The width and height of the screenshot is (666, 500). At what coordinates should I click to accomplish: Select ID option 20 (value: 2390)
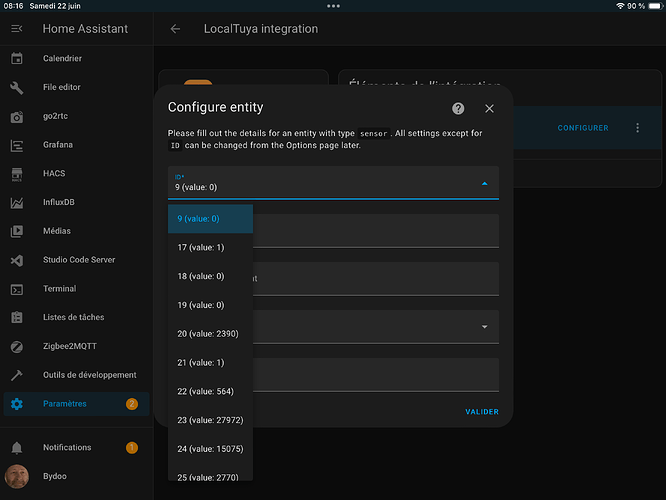210,334
